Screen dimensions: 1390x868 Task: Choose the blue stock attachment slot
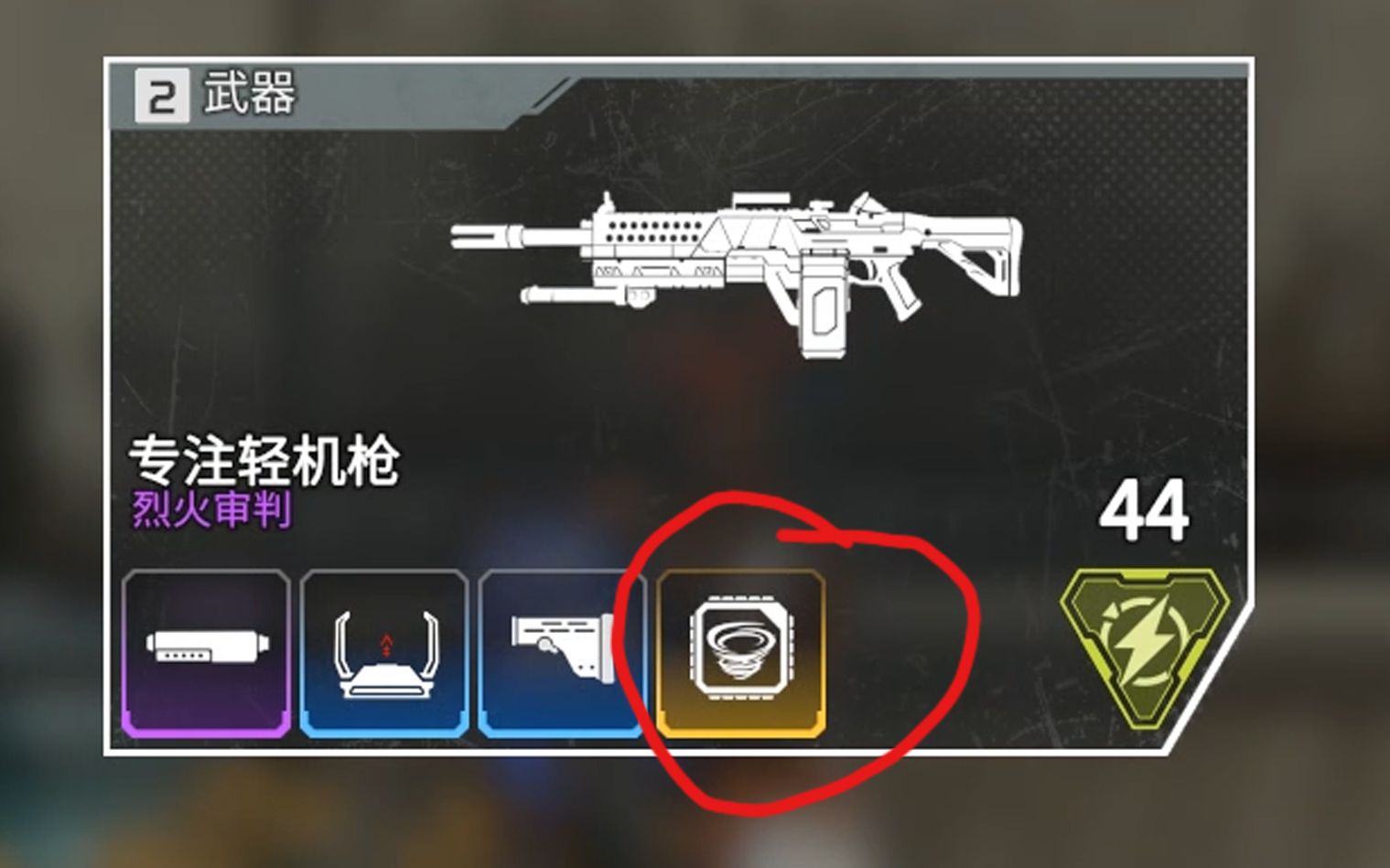click(561, 653)
